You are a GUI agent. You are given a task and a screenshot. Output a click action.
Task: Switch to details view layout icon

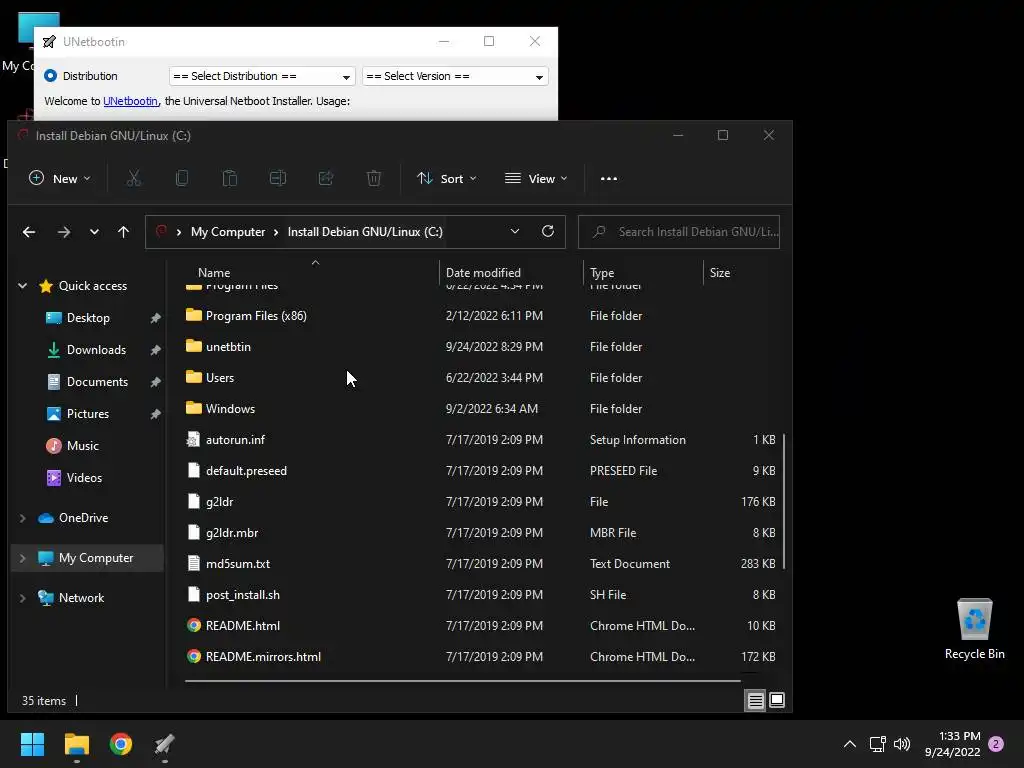coord(756,701)
